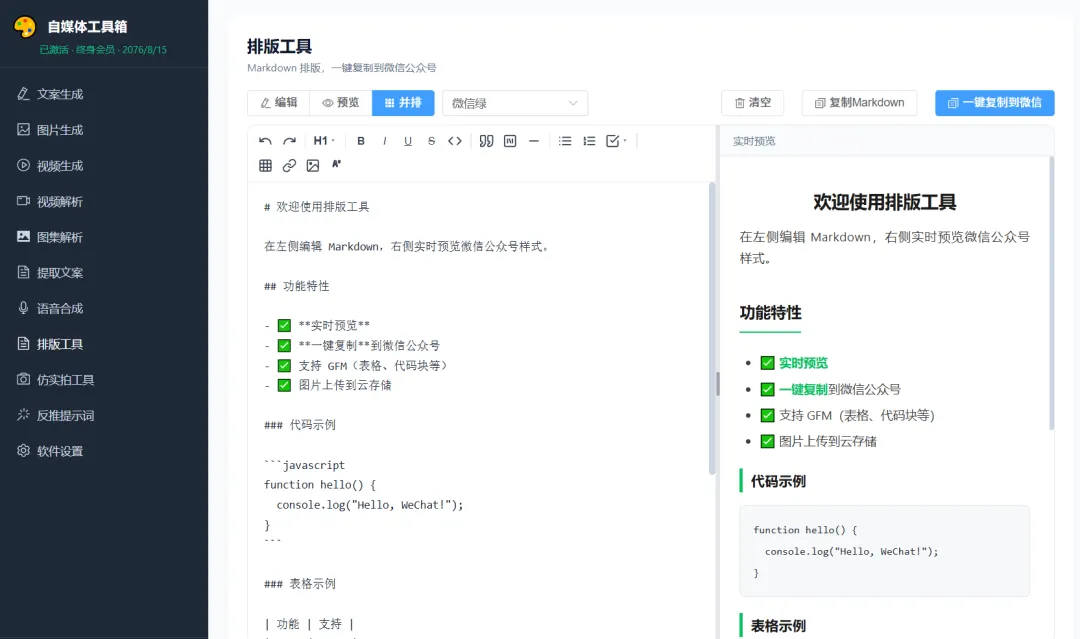The height and width of the screenshot is (639, 1080).
Task: Click the 功能特性 heading in preview
Action: (771, 313)
